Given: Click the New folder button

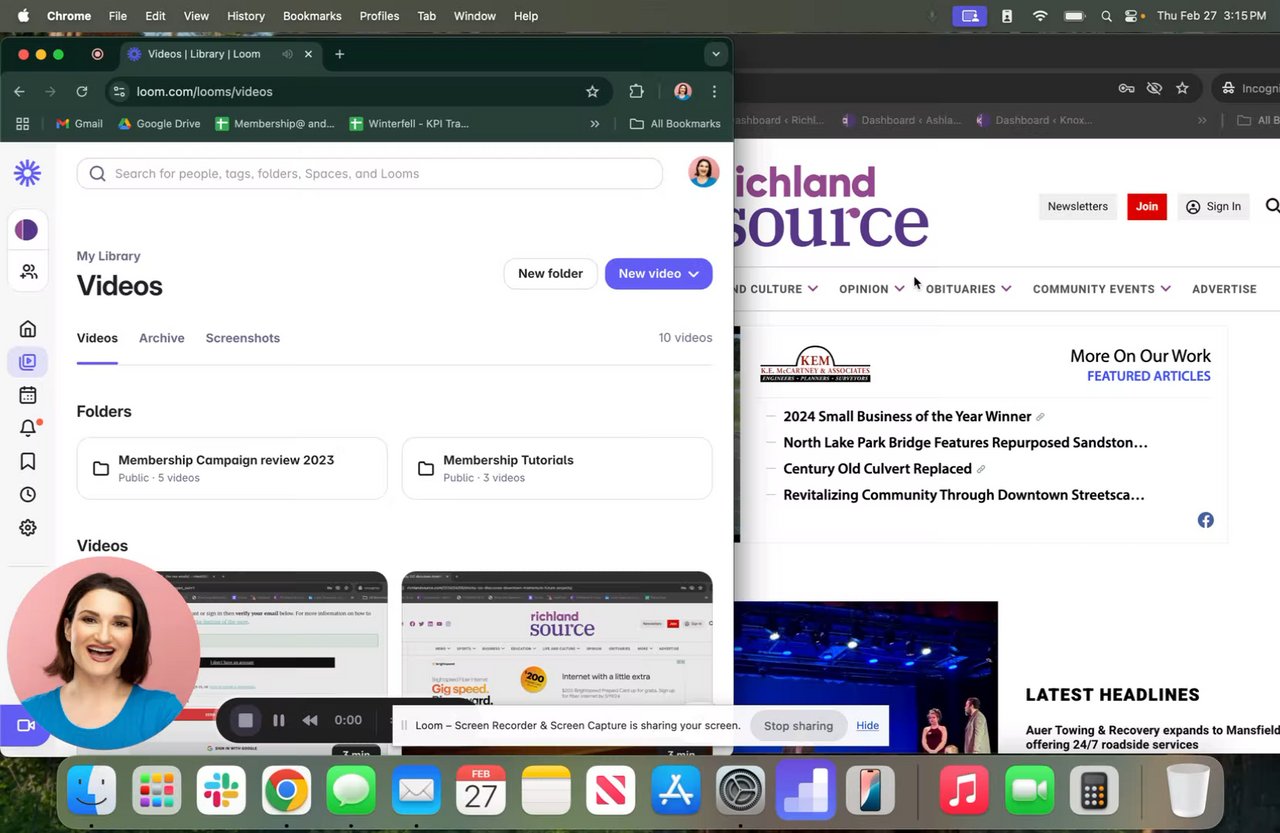Looking at the screenshot, I should [x=550, y=274].
